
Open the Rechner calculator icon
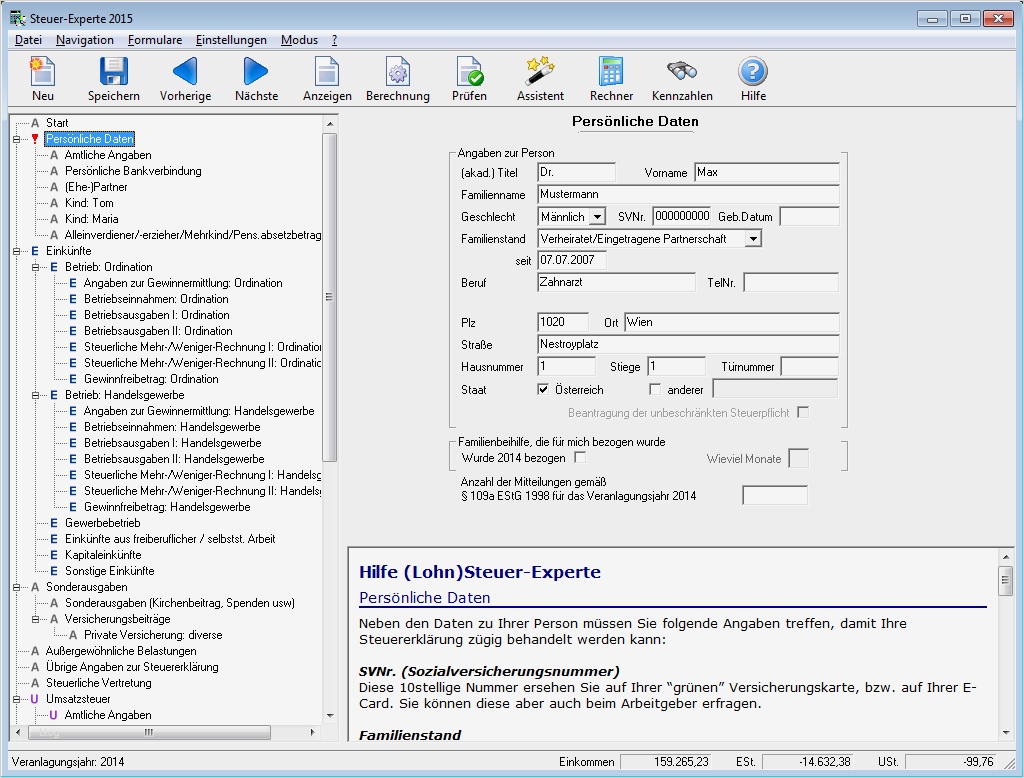[x=611, y=73]
